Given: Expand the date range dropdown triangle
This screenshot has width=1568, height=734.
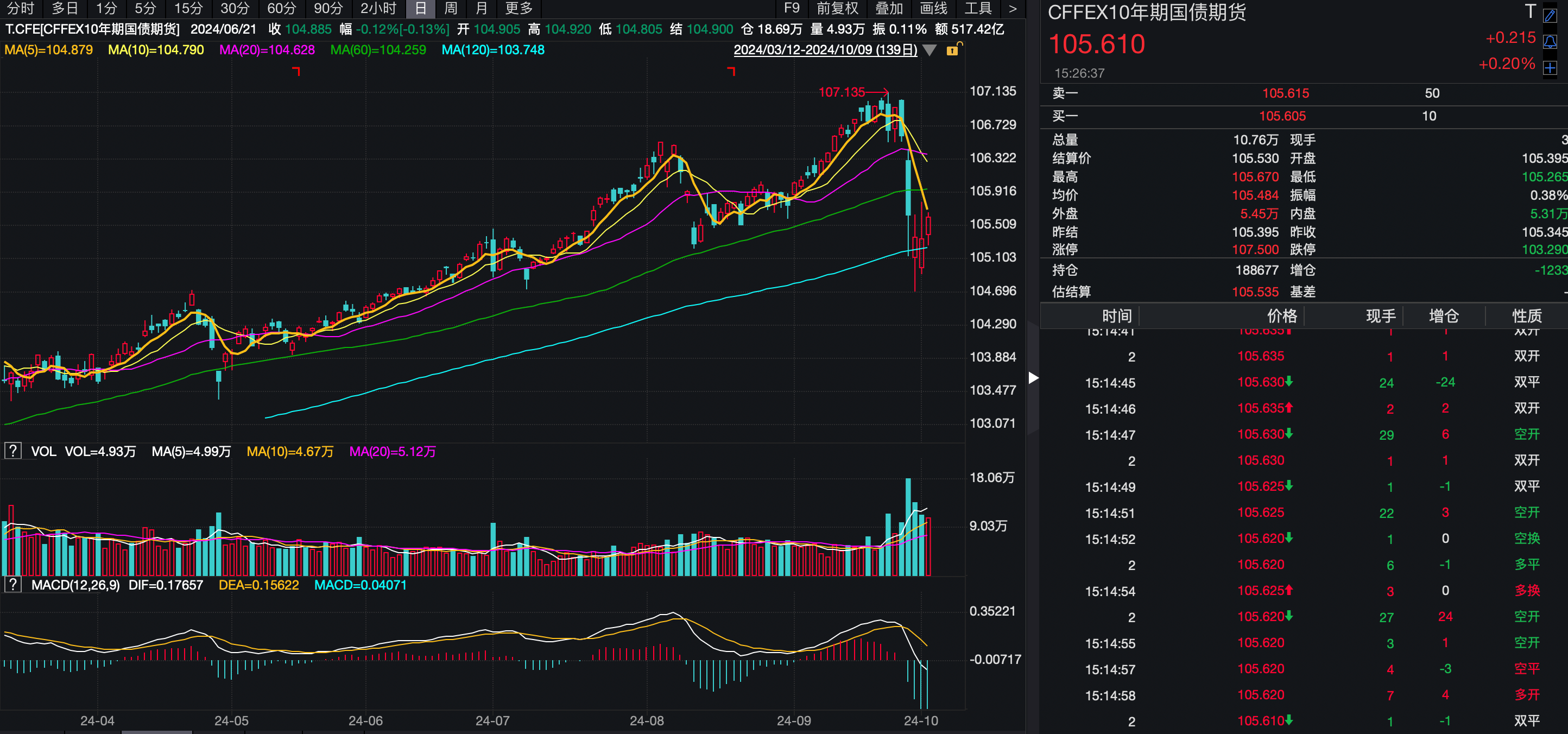Looking at the screenshot, I should point(930,50).
